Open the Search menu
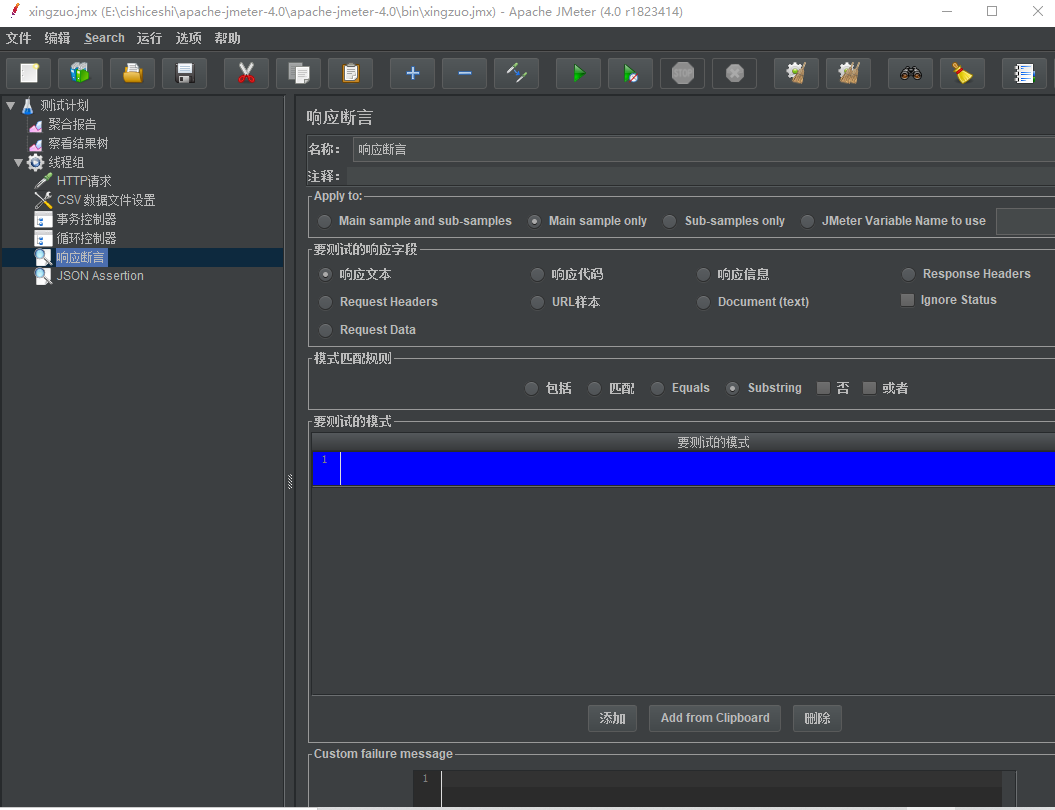The height and width of the screenshot is (810, 1055). [104, 38]
